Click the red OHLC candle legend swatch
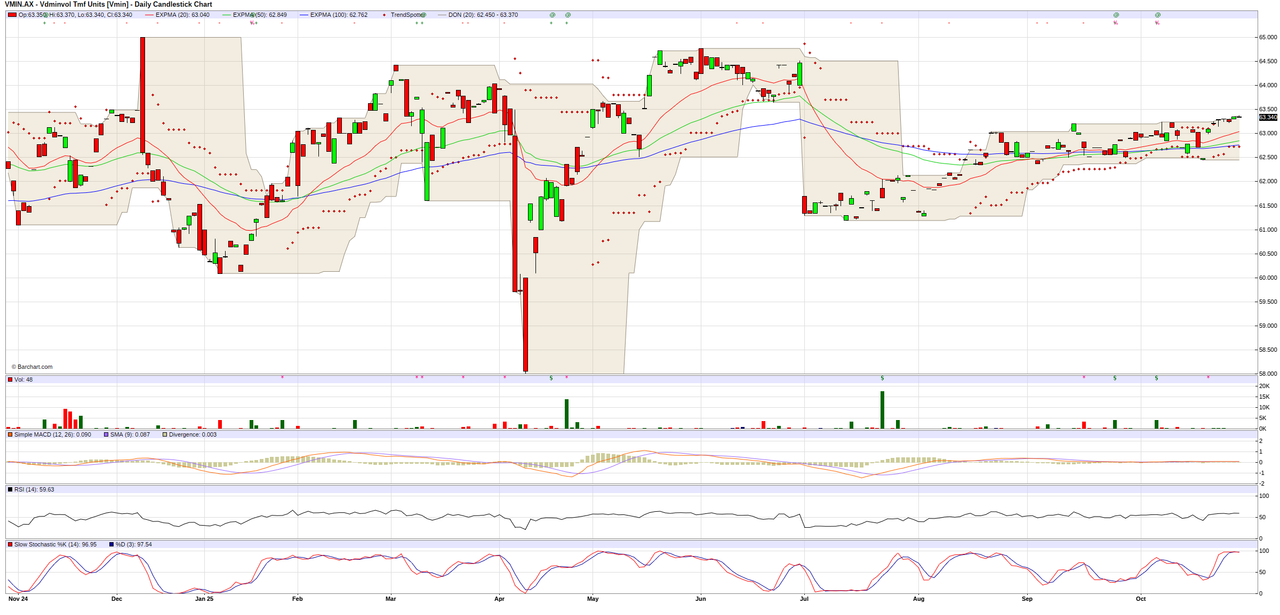This screenshot has height=615, width=1280. coord(12,14)
